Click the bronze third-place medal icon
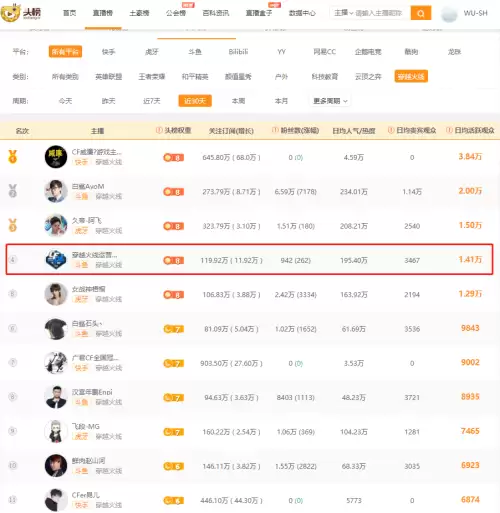The image size is (500, 513). [x=13, y=225]
